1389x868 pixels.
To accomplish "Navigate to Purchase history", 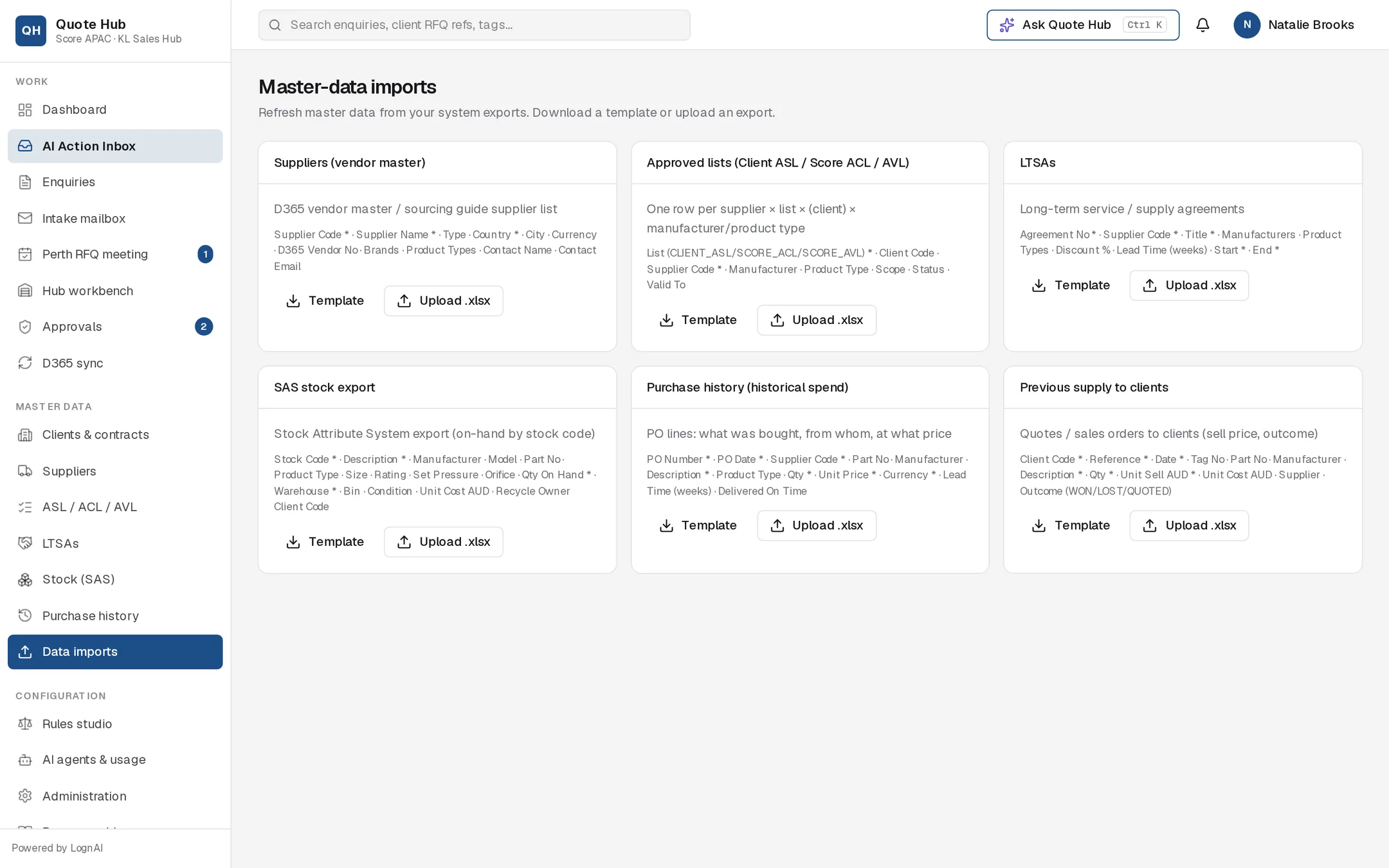I will 115,615.
